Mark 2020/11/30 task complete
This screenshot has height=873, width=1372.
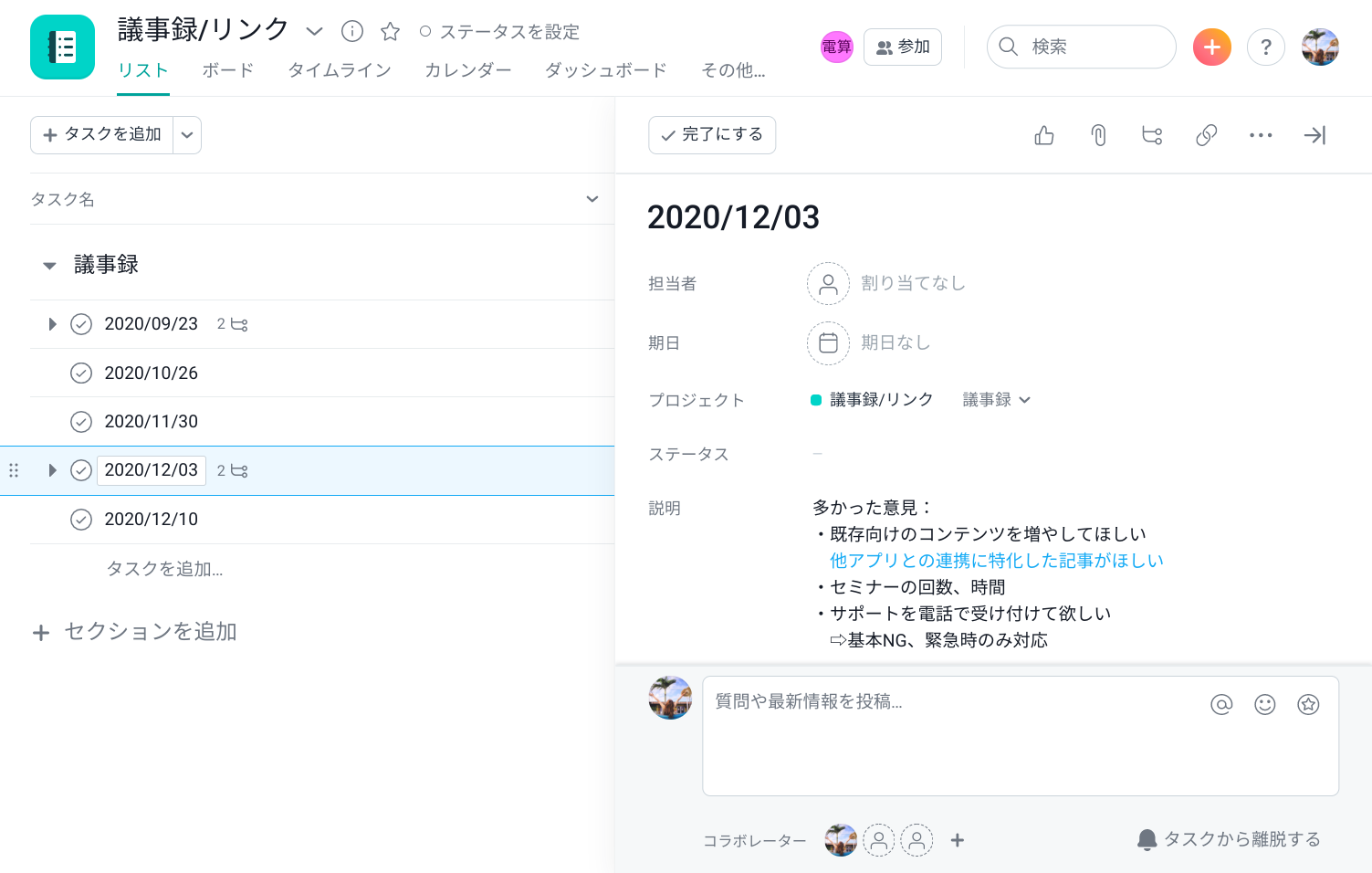coord(81,422)
